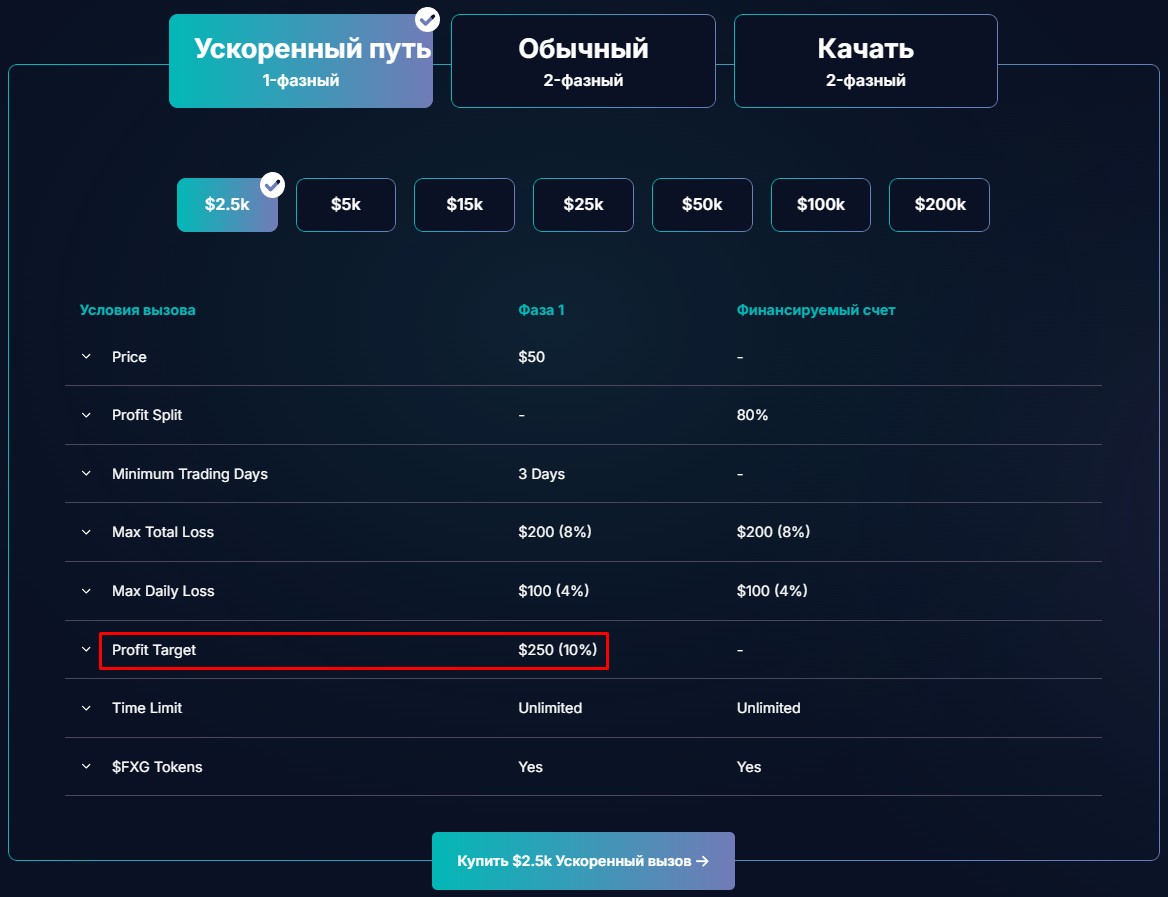Click the $250 (10%) profit target value
This screenshot has height=897, width=1168.
point(558,650)
